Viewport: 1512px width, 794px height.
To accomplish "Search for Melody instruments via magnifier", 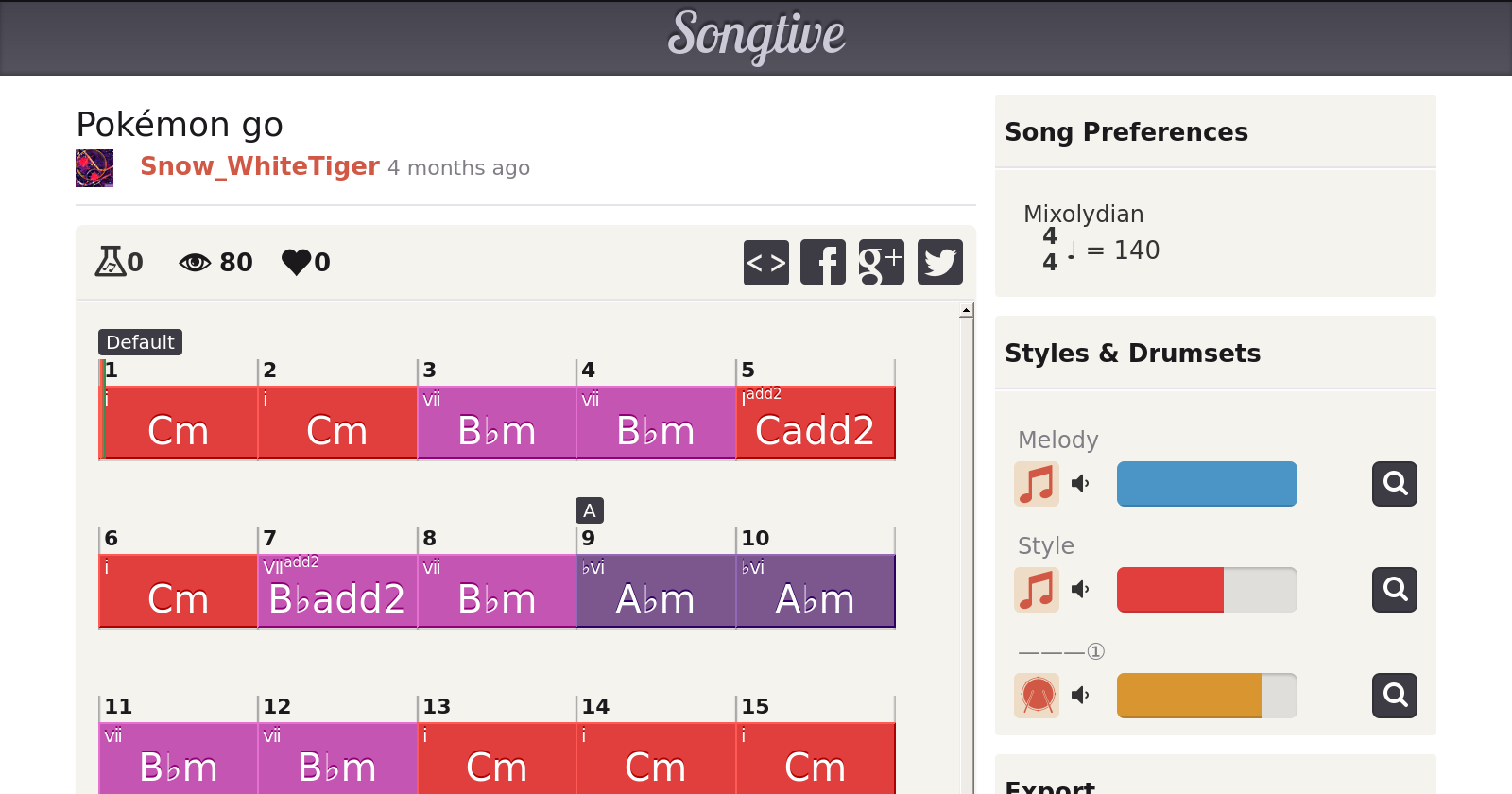I will point(1394,484).
